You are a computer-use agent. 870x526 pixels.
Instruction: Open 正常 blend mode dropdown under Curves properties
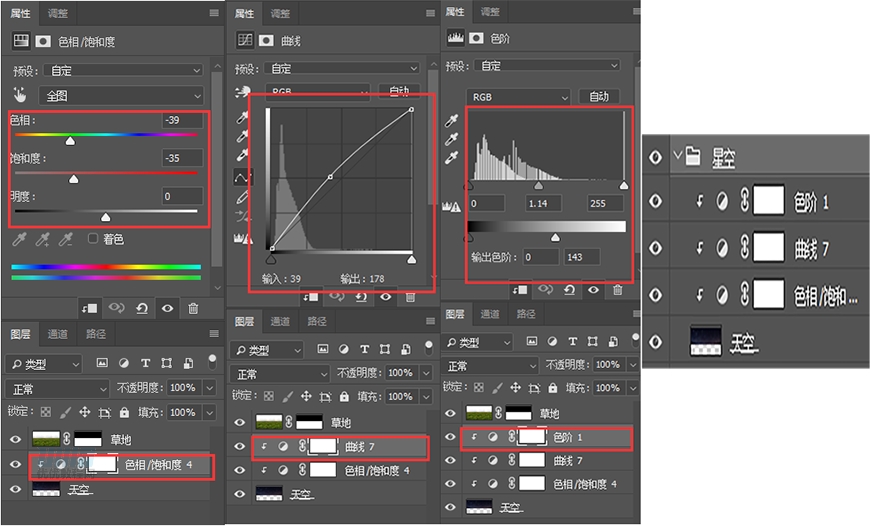(280, 375)
